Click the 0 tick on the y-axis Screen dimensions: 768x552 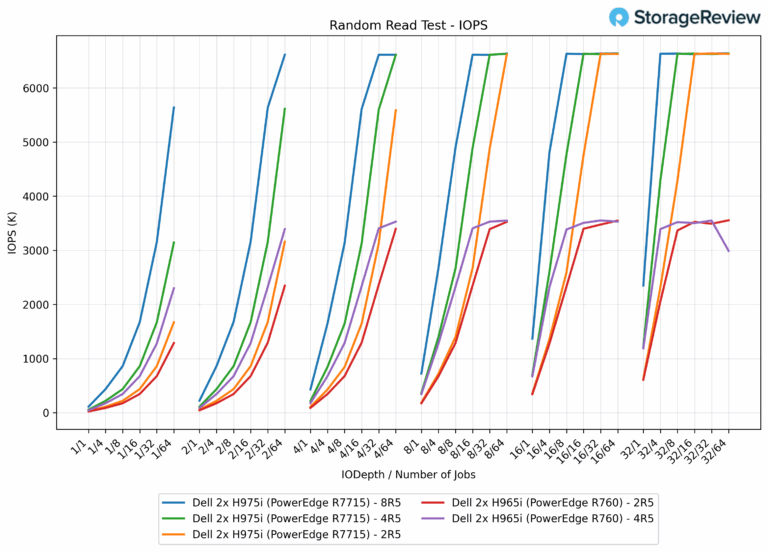[x=47, y=412]
